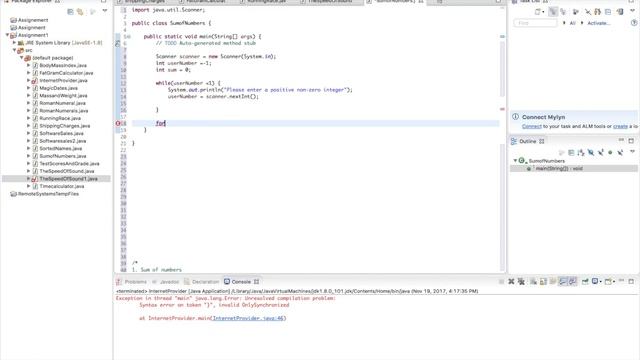Select RemoteSystemsTempFiles project
Screen dimensions: 640x360
(x=48, y=194)
